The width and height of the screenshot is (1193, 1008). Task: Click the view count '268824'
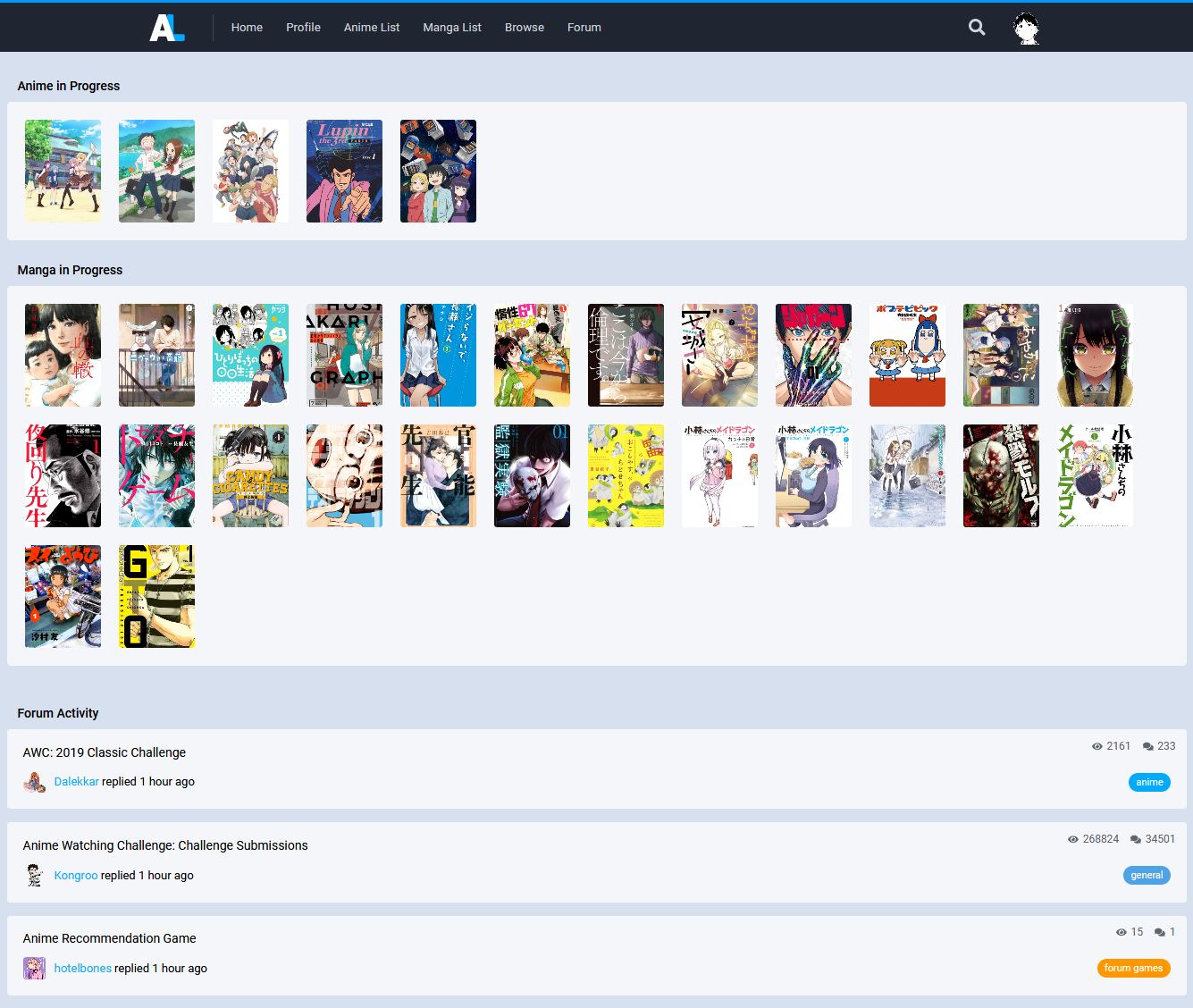(x=1101, y=839)
